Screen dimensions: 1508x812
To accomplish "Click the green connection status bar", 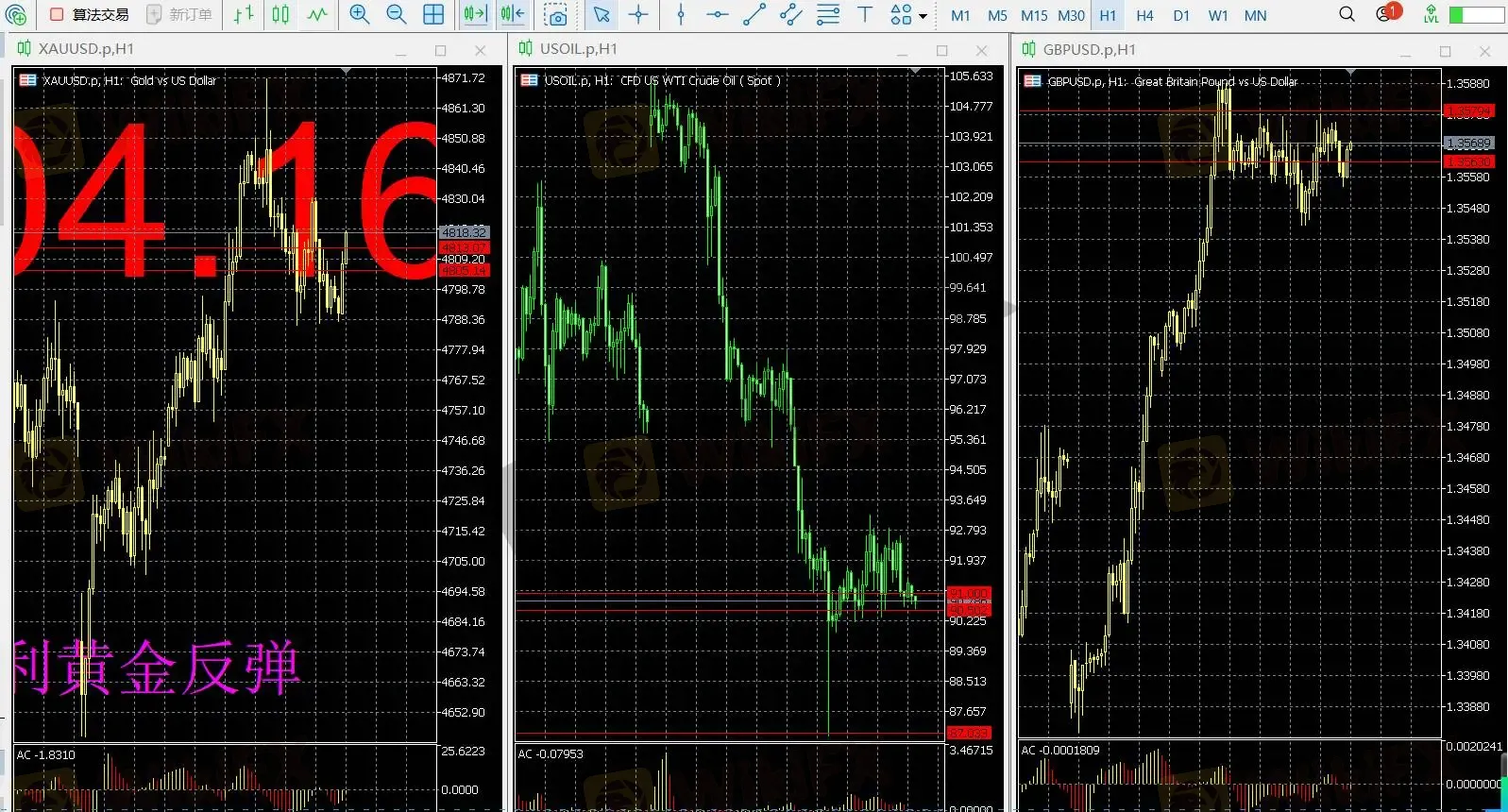I will click(1477, 15).
